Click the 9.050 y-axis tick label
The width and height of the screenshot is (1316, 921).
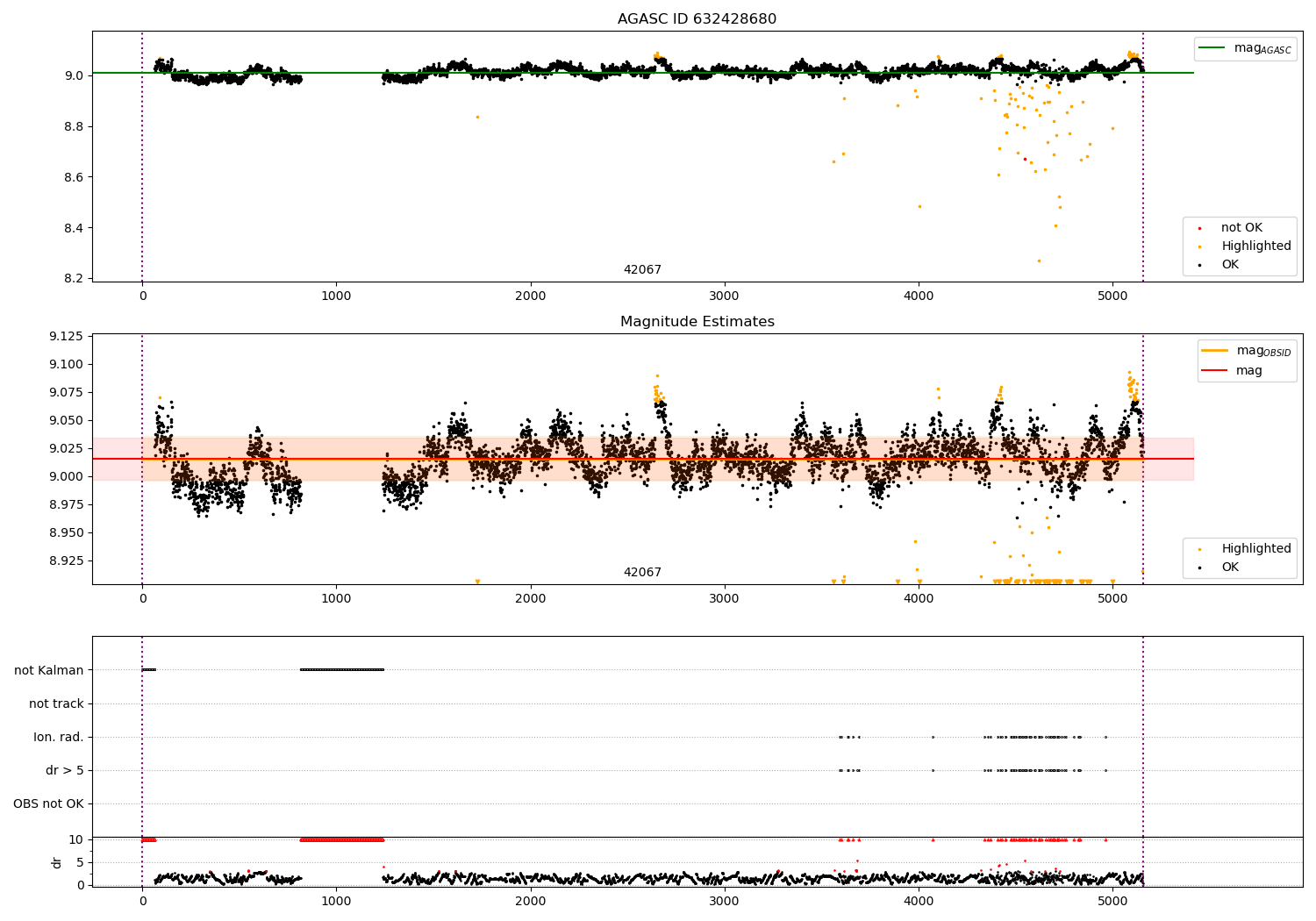click(x=67, y=420)
